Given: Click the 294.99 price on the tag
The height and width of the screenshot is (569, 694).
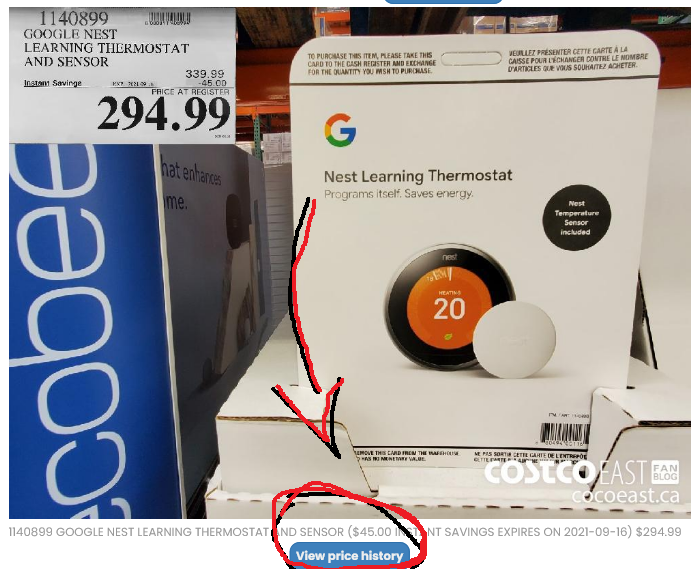Looking at the screenshot, I should (164, 114).
